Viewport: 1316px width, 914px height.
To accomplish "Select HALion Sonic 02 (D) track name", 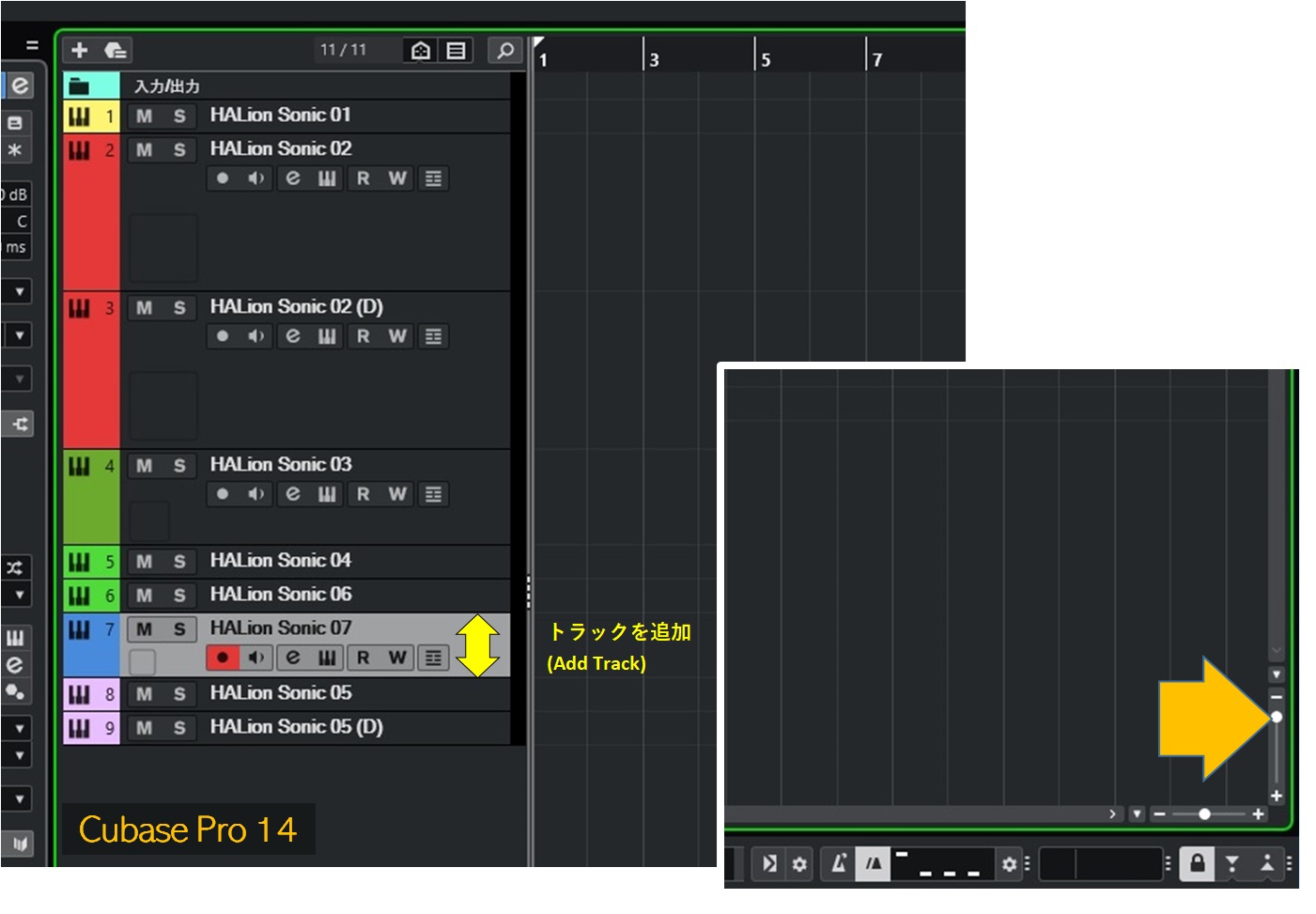I will click(297, 307).
